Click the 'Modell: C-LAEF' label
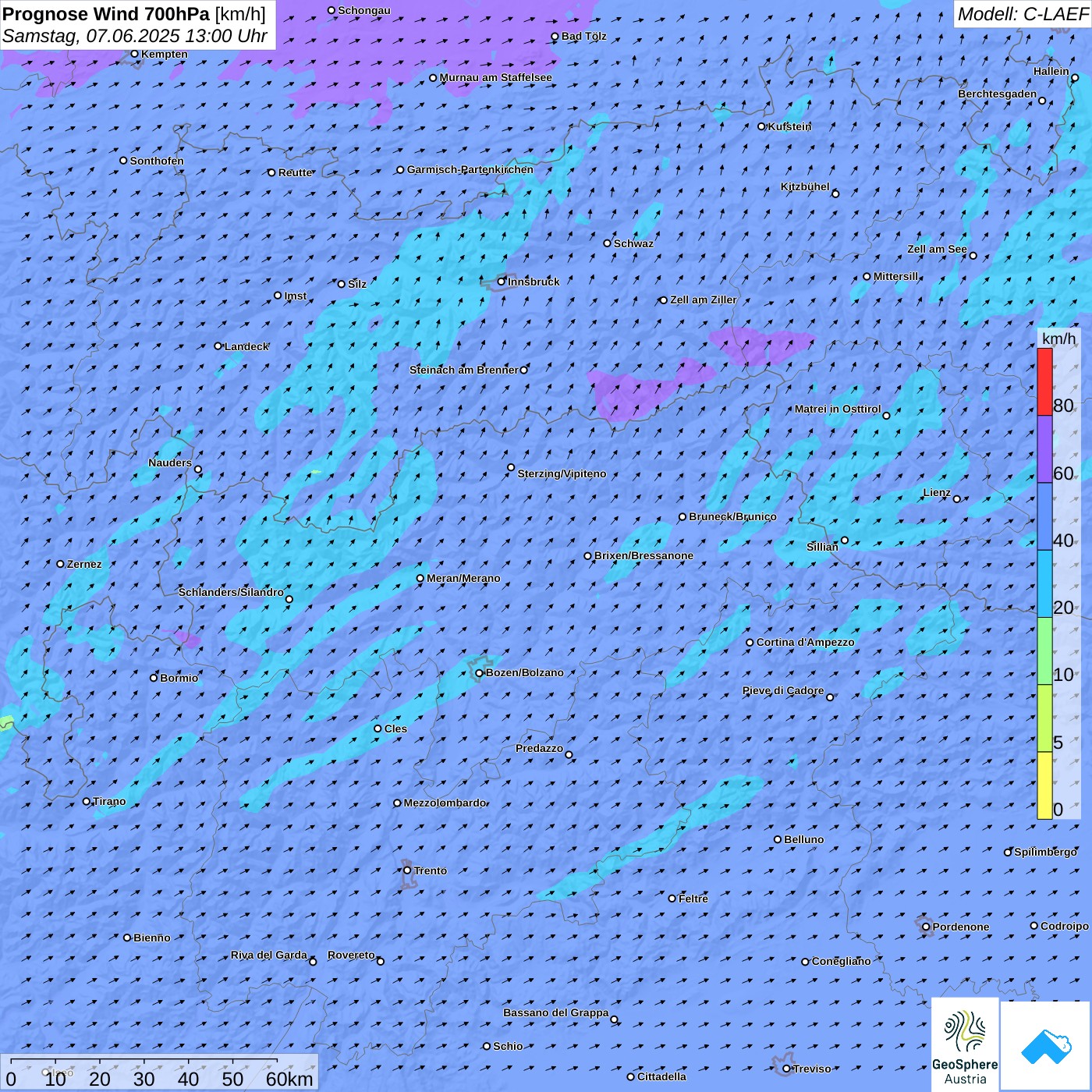 (x=1023, y=14)
